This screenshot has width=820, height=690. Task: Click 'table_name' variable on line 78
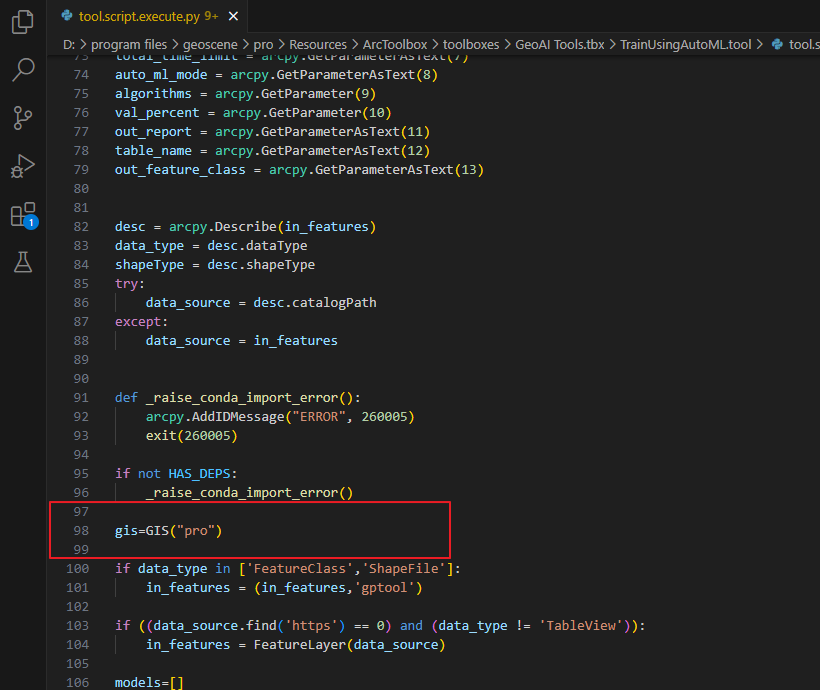tap(153, 151)
